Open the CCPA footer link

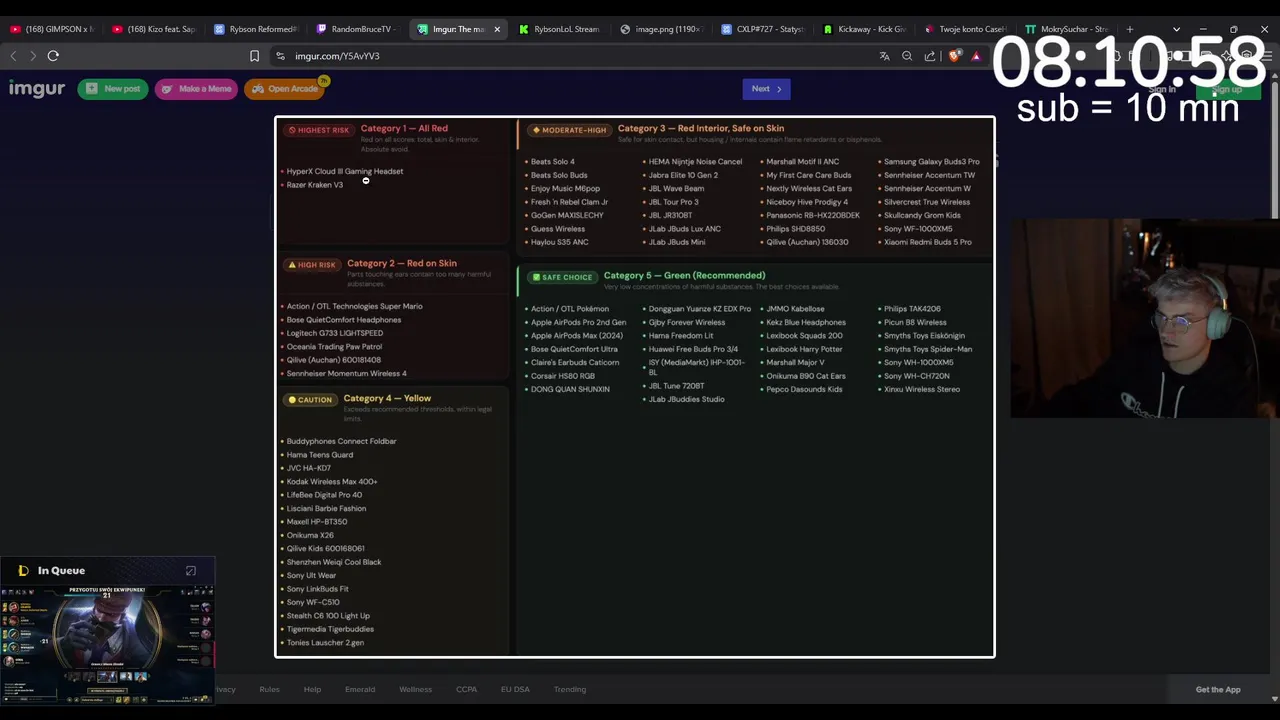tap(466, 689)
